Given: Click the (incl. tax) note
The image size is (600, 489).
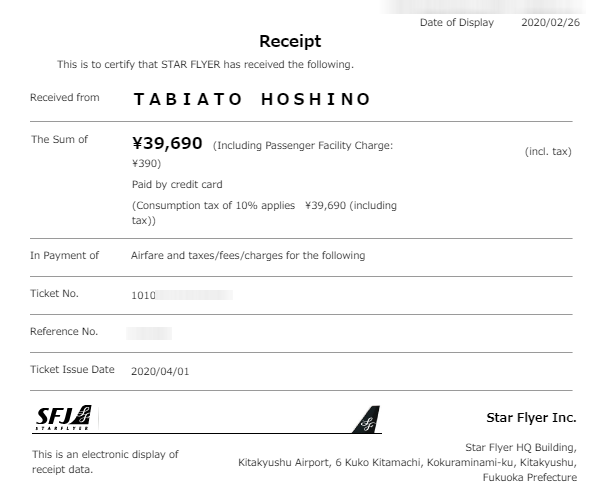Looking at the screenshot, I should 548,152.
